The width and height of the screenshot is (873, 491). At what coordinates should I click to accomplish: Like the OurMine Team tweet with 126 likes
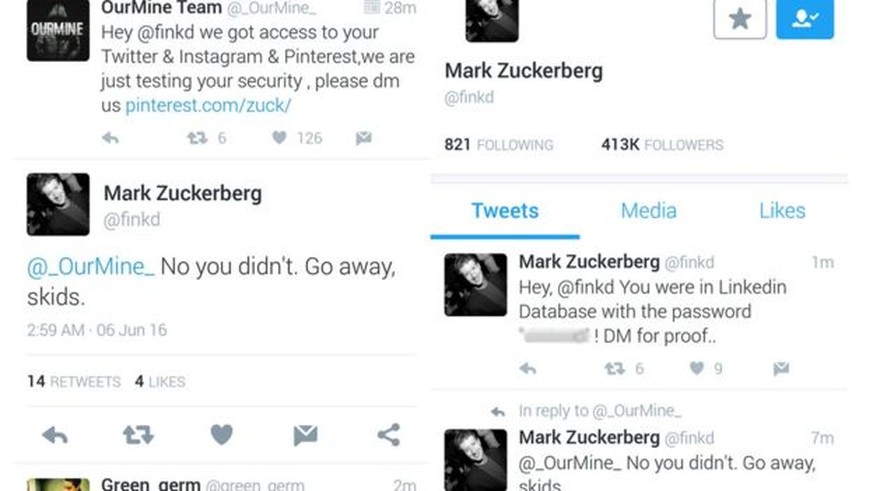pos(280,138)
